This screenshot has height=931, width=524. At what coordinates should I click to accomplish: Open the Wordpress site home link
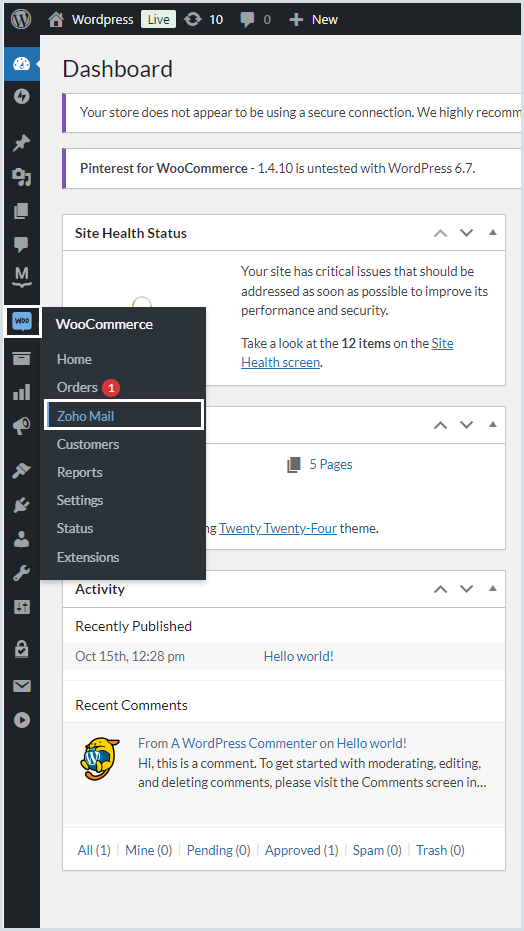click(x=91, y=19)
